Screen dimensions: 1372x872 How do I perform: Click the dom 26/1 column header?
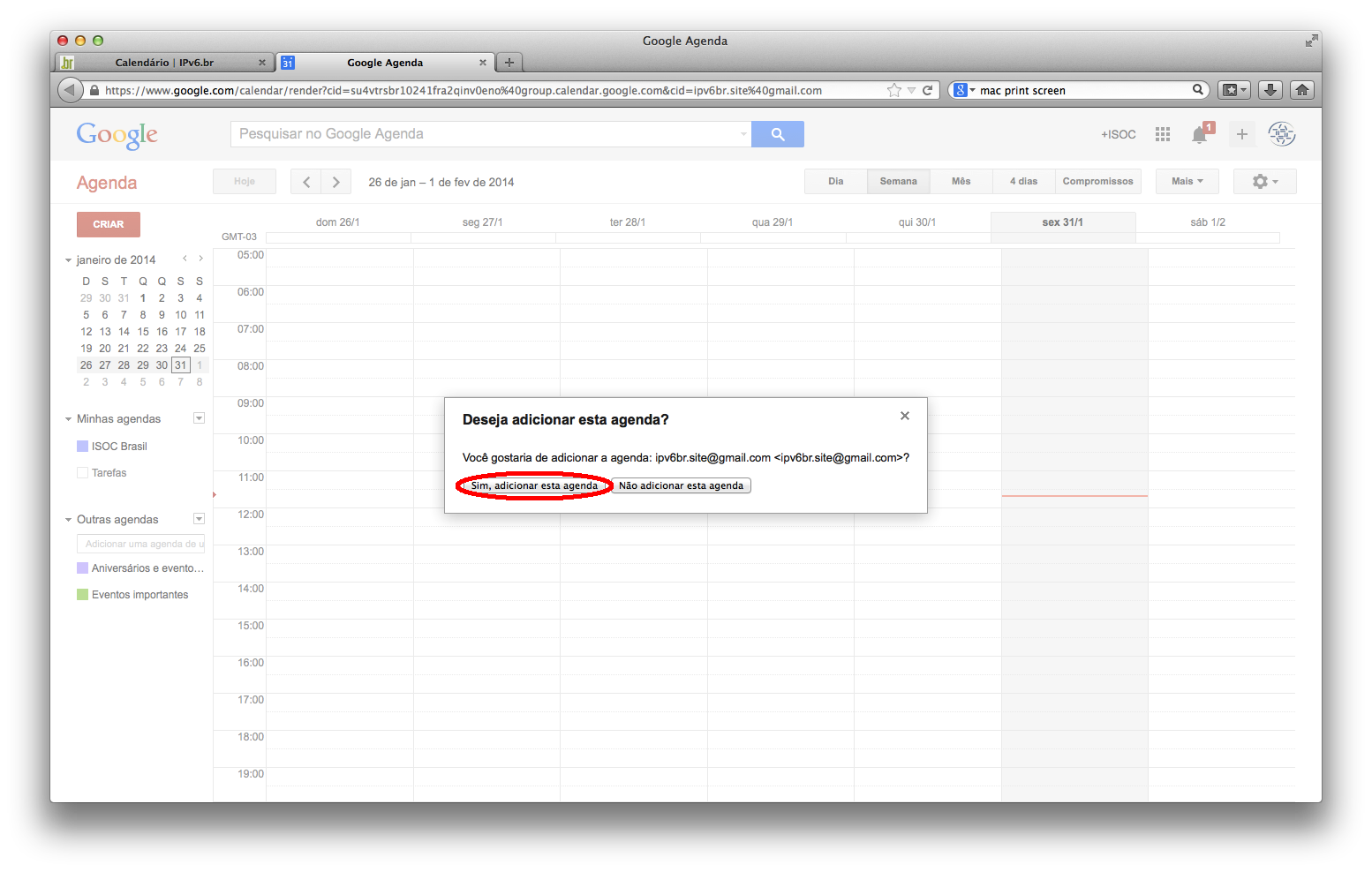pyautogui.click(x=338, y=222)
